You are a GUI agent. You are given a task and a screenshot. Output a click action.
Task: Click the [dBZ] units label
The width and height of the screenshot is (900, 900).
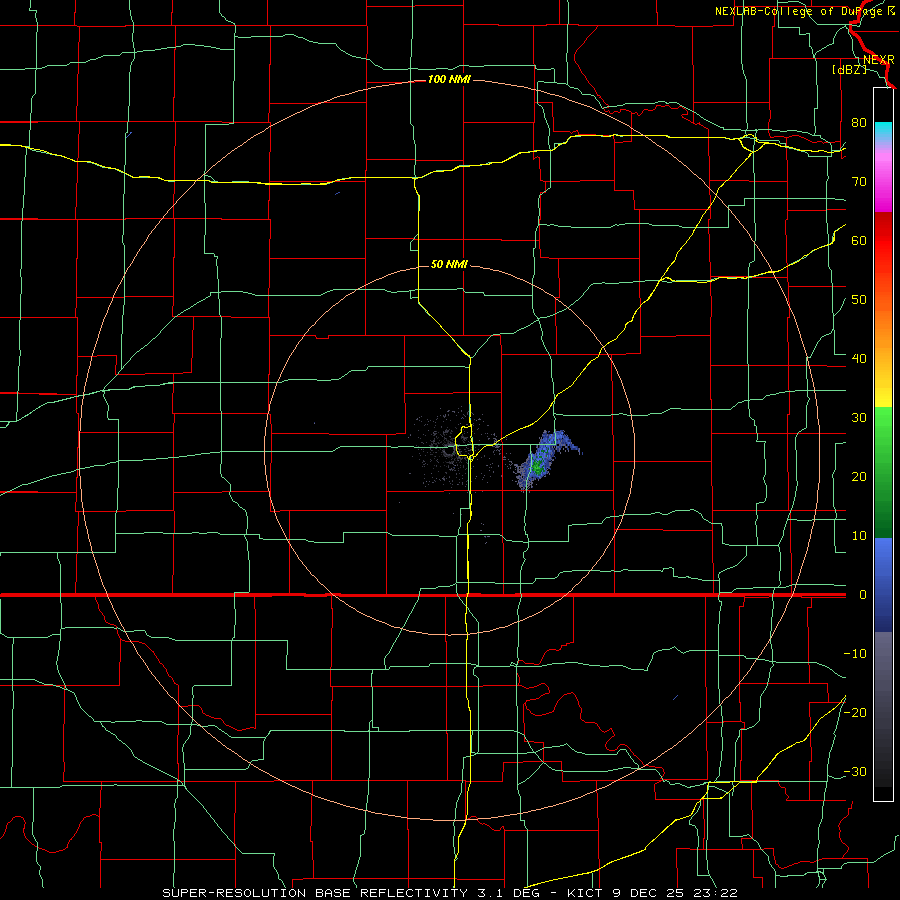pos(849,70)
